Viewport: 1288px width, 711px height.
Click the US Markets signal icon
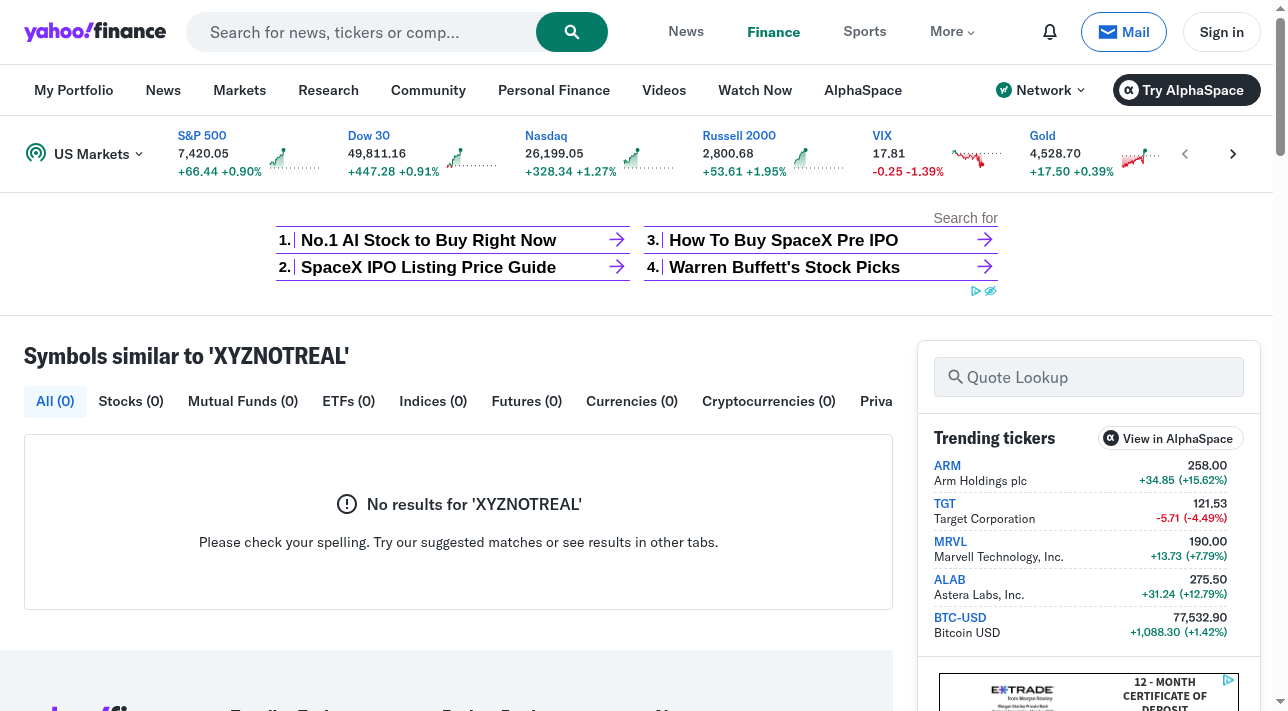click(36, 153)
